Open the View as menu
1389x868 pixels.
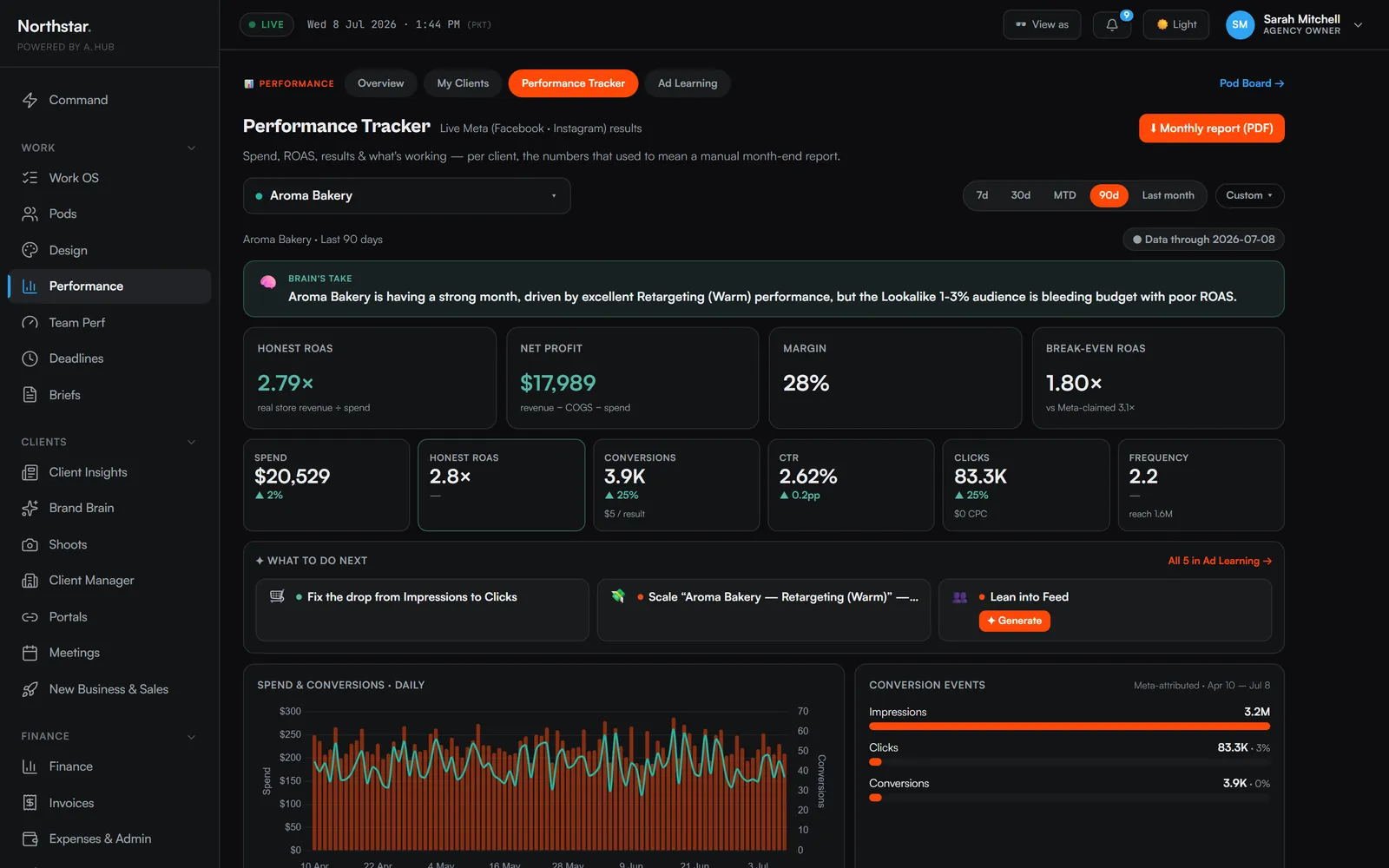(1042, 24)
